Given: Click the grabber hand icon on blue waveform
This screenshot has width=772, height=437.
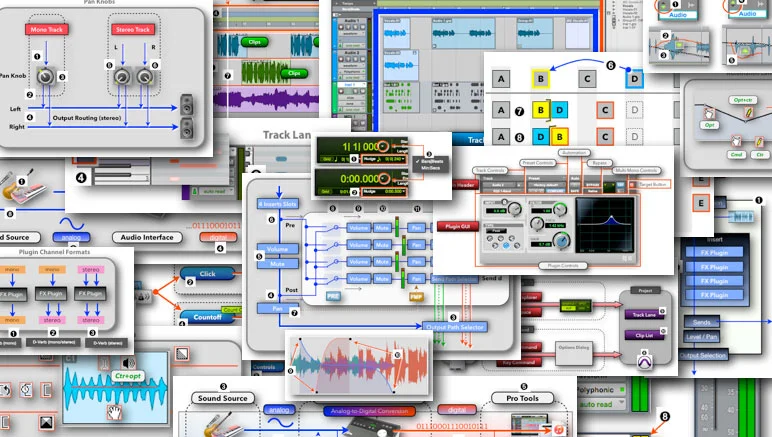Looking at the screenshot, I should pos(114,412).
